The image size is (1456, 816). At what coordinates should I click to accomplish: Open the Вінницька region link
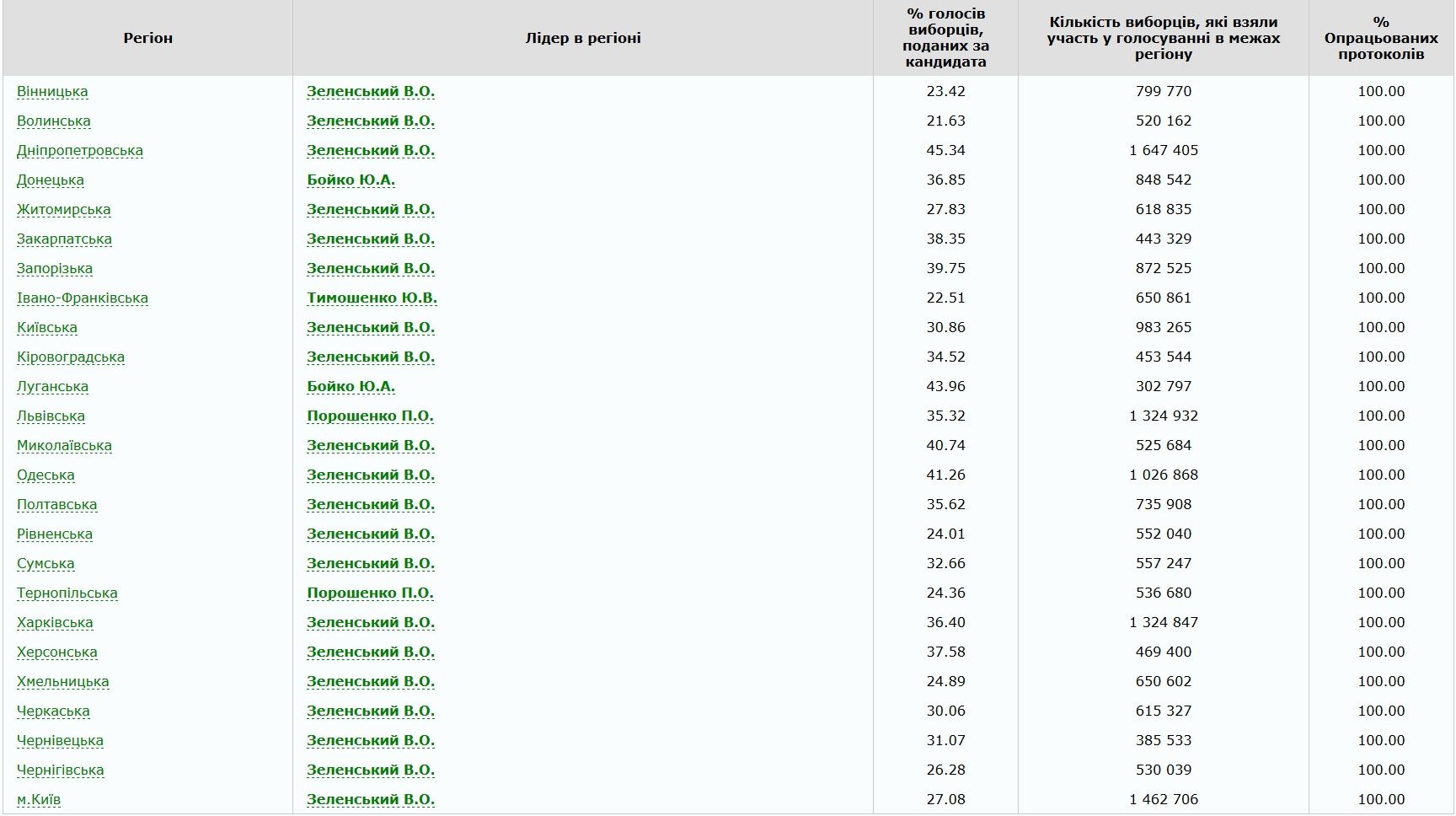(x=52, y=91)
